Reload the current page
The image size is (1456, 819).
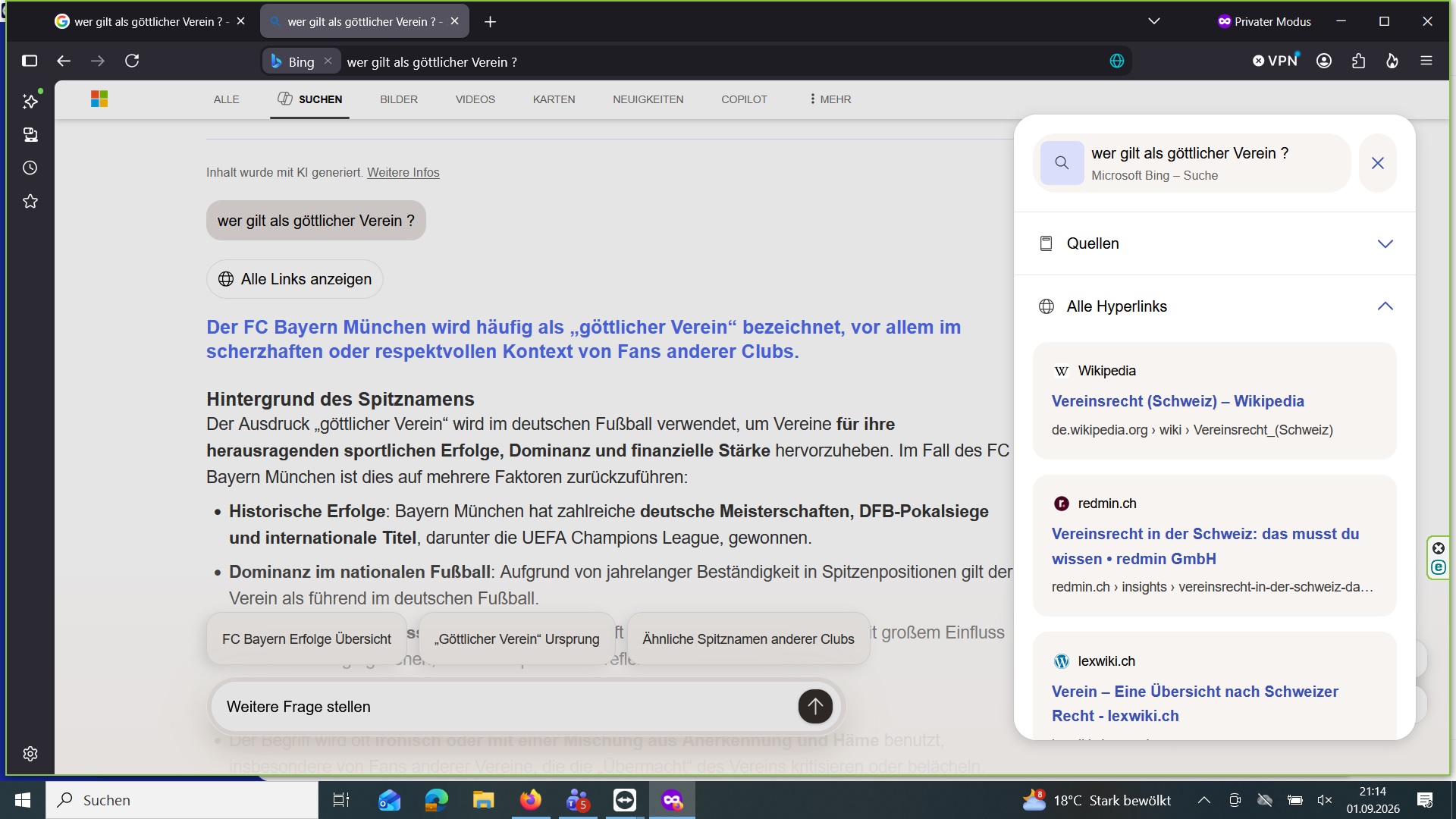click(x=132, y=61)
